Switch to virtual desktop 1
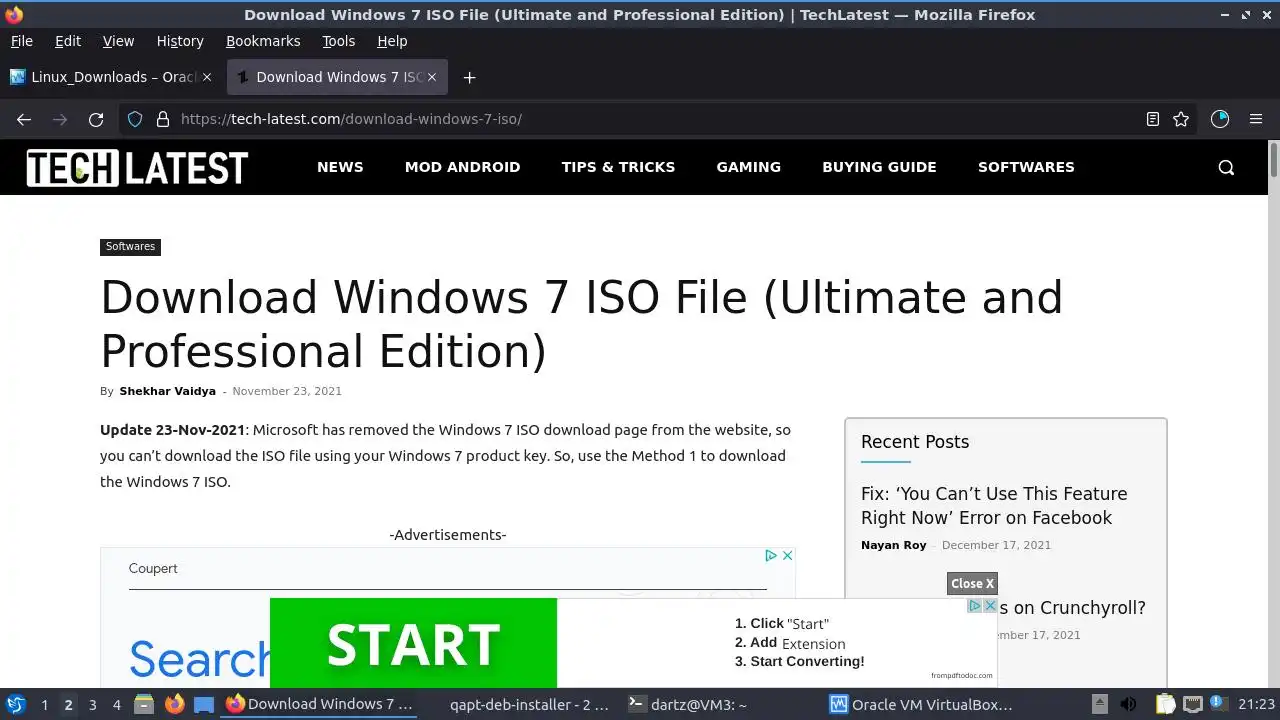The image size is (1280, 720). pos(44,704)
